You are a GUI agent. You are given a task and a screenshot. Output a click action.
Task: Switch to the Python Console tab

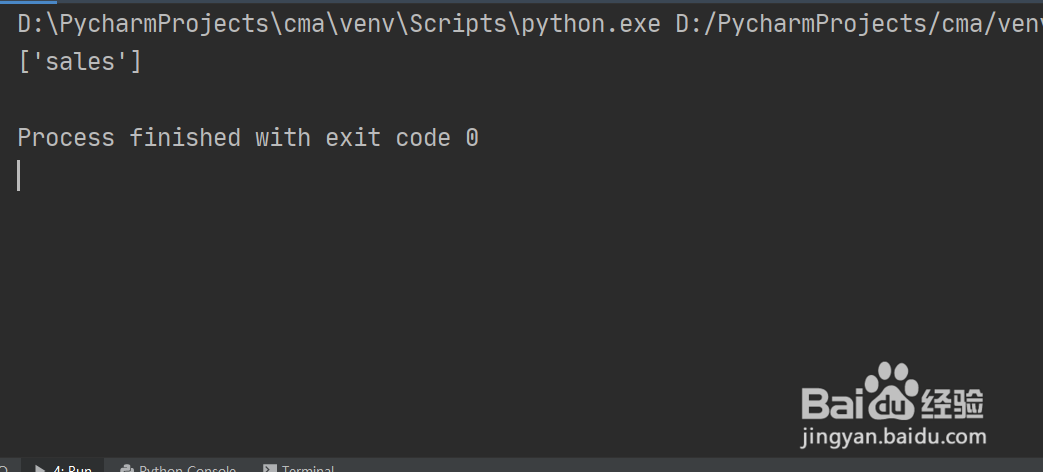[x=186, y=468]
